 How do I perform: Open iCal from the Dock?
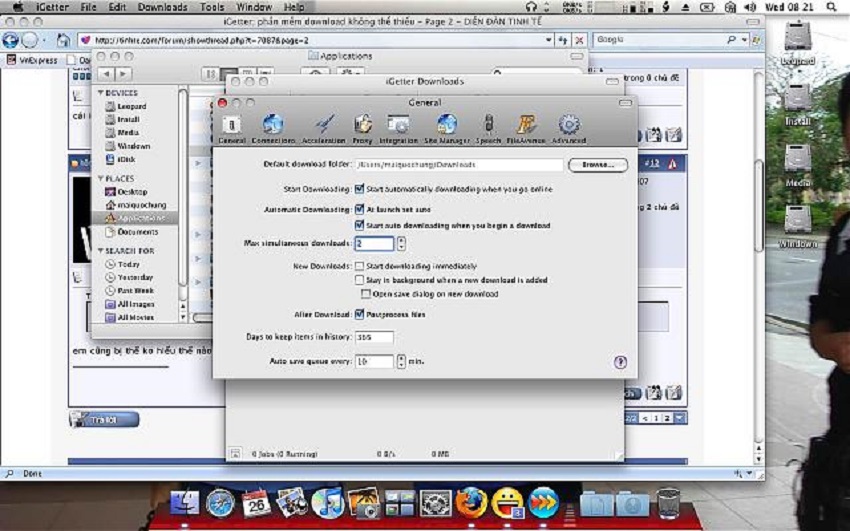[256, 503]
